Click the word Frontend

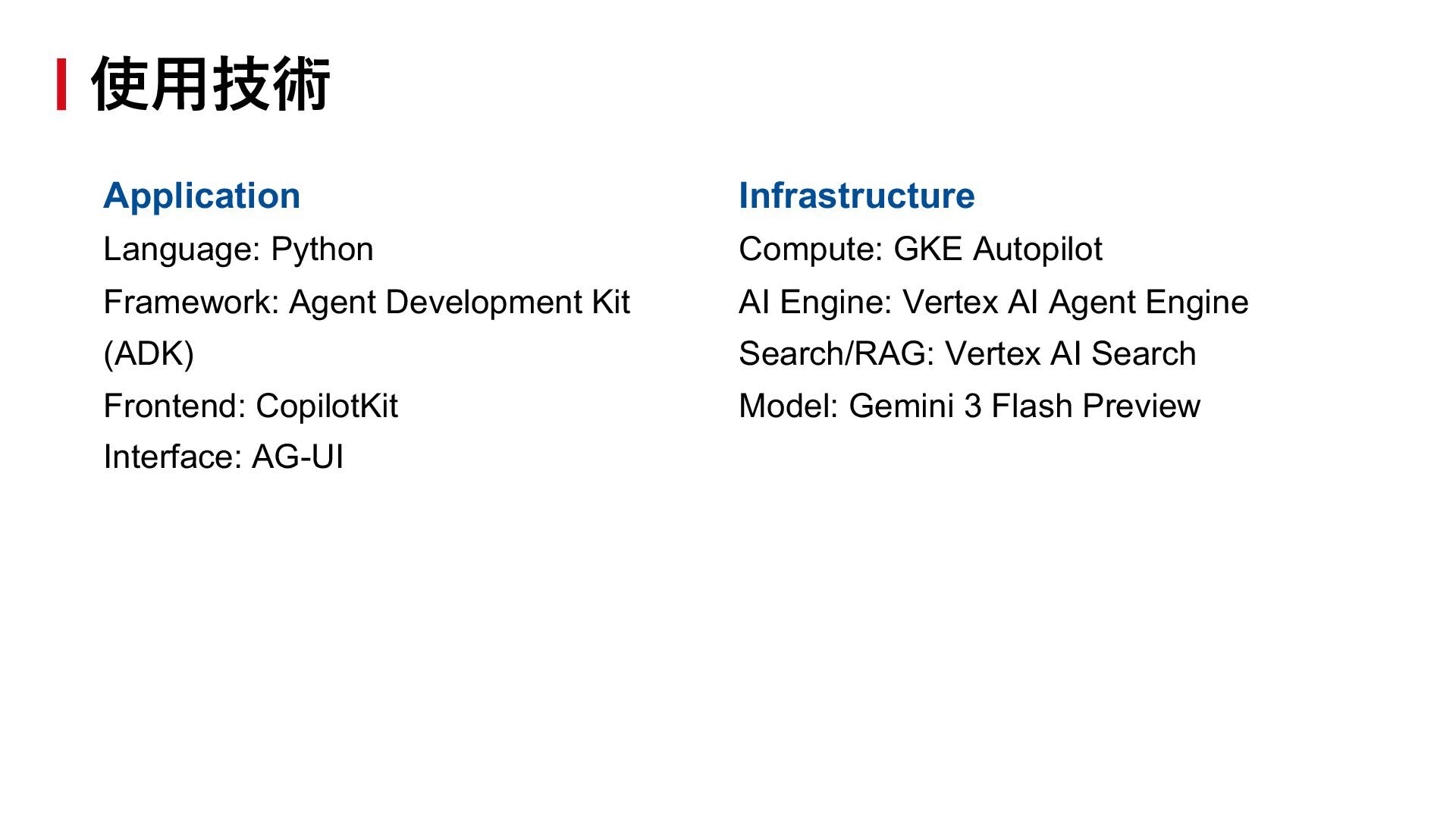tap(173, 406)
